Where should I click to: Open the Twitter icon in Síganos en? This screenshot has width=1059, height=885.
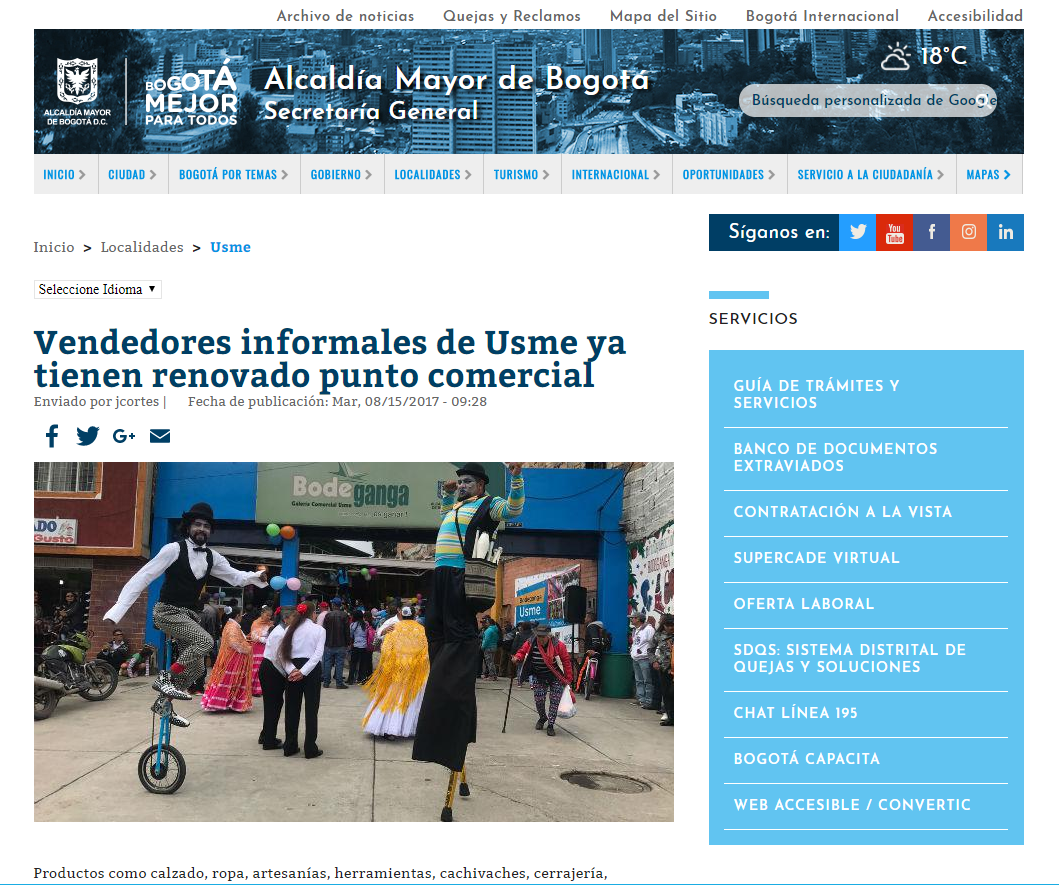[x=857, y=232]
